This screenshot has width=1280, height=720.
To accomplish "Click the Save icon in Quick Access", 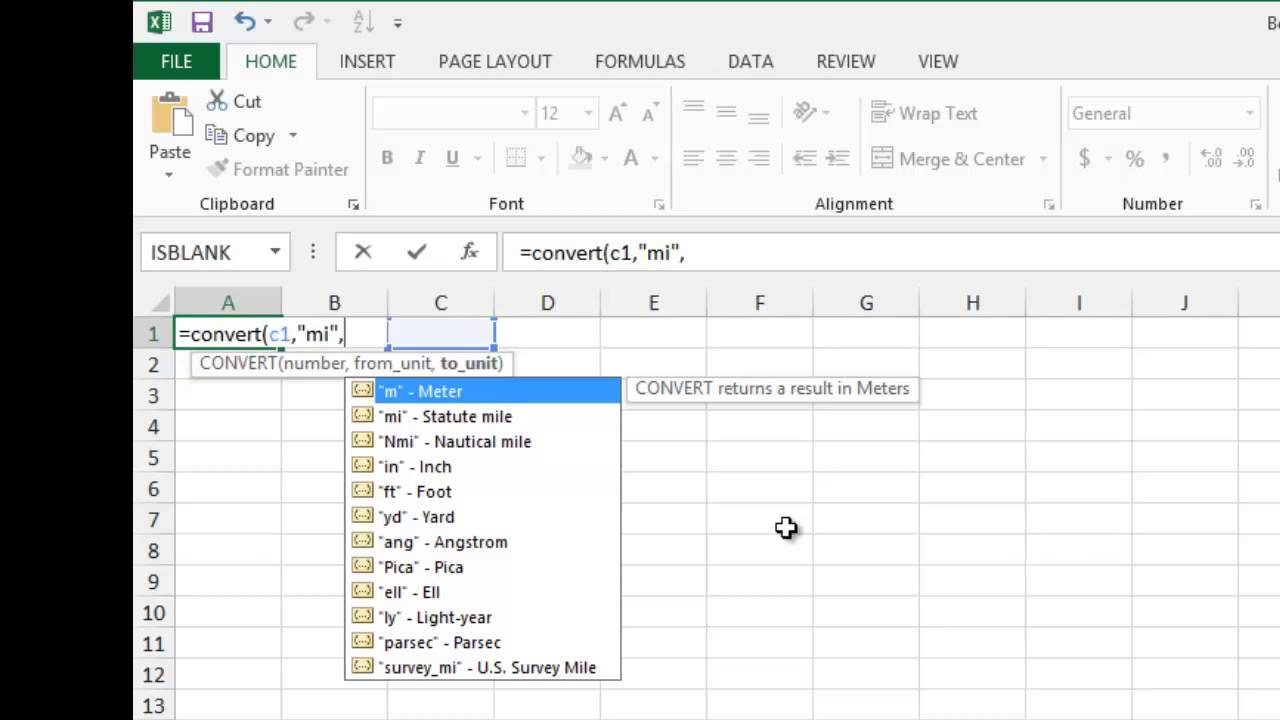I will [x=202, y=22].
